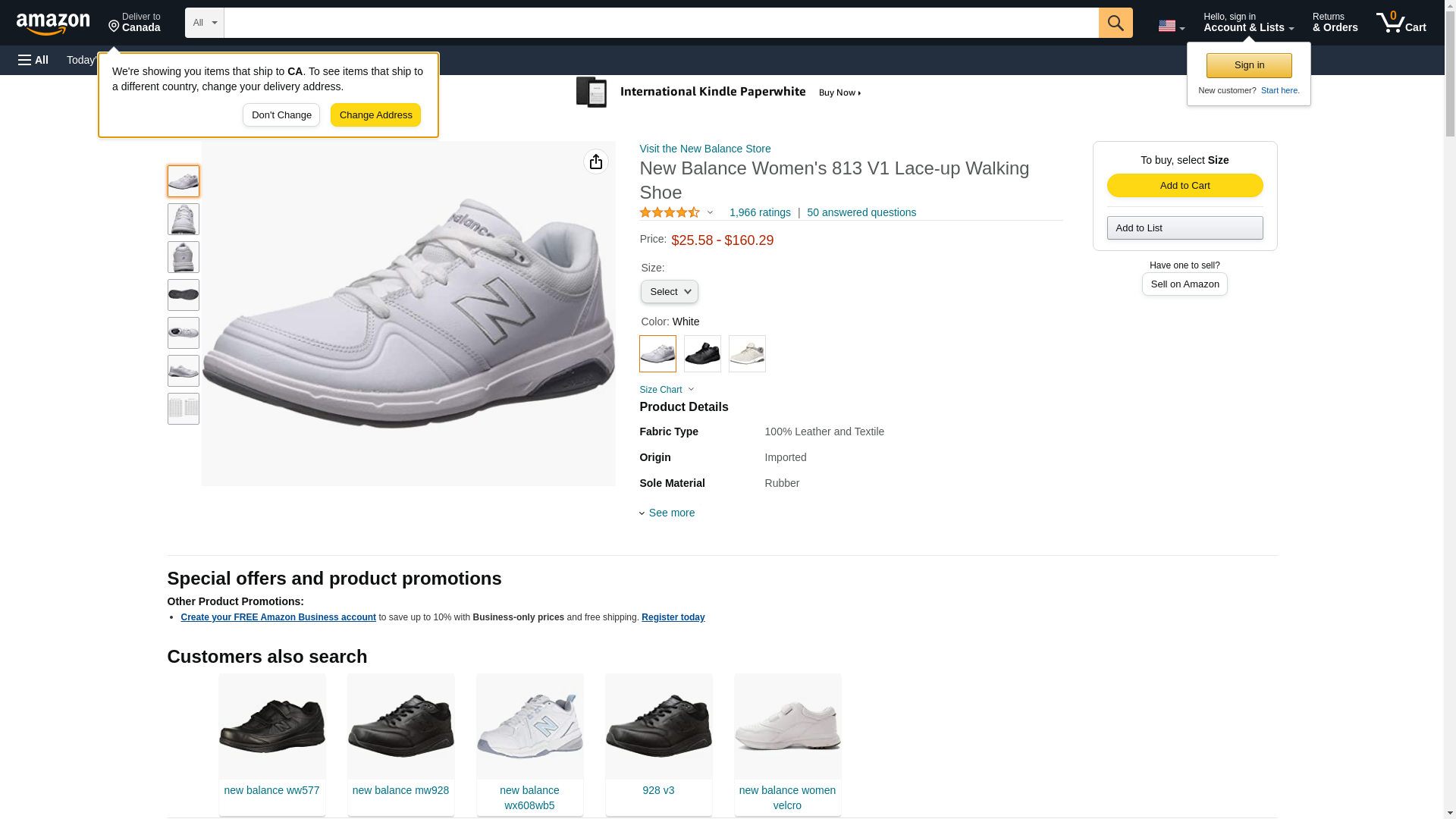
Task: Expand See more product details
Action: 670,513
